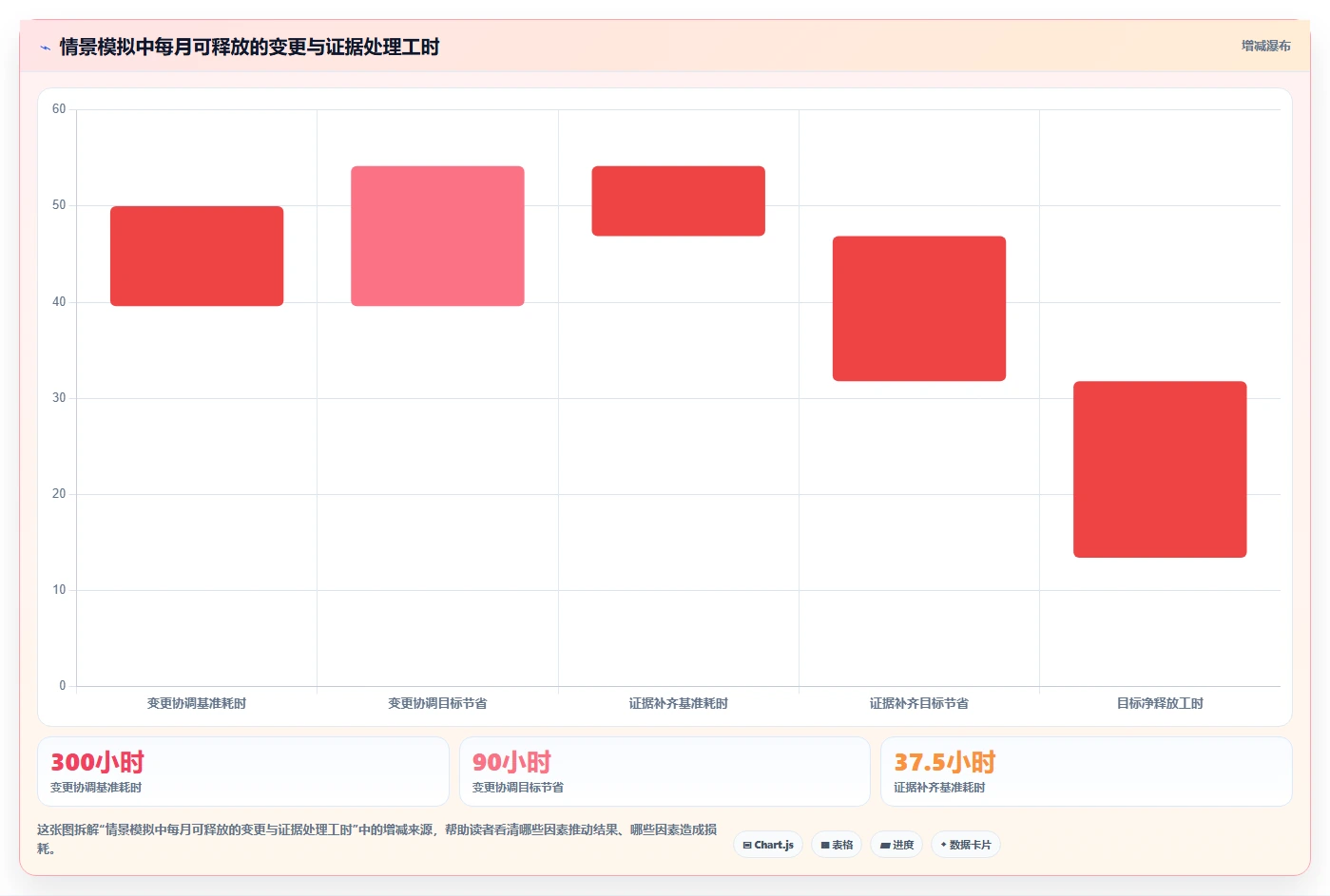The height and width of the screenshot is (896, 1330).
Task: Click the chart title 情景模拟中每月可释放的变更与证据处理工时
Action: (249, 47)
